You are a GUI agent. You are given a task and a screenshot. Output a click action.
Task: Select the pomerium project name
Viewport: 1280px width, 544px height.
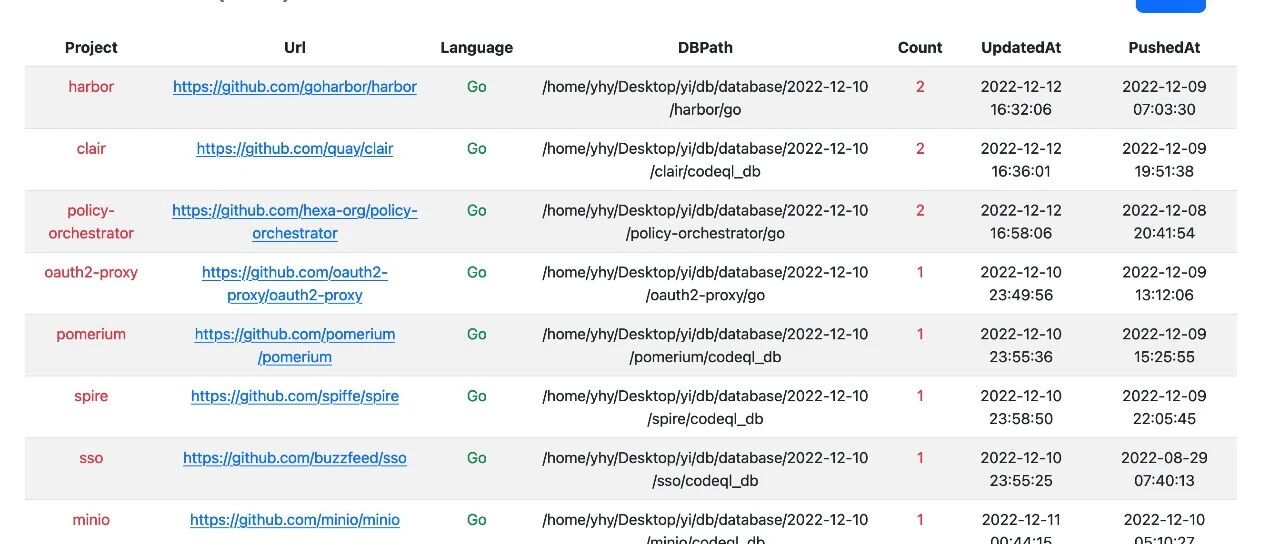click(x=91, y=335)
